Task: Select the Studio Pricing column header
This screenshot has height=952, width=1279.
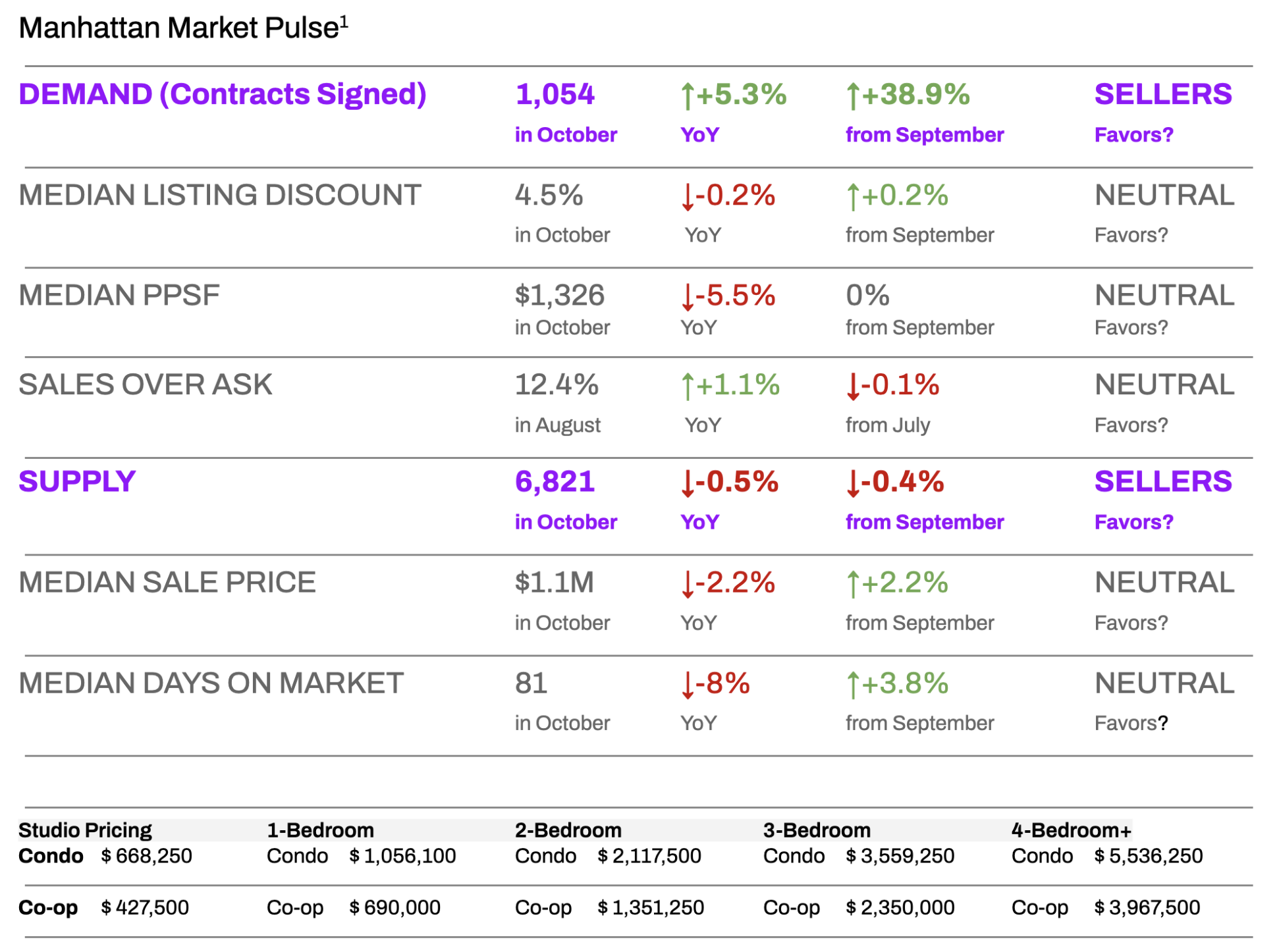Action: (x=85, y=830)
